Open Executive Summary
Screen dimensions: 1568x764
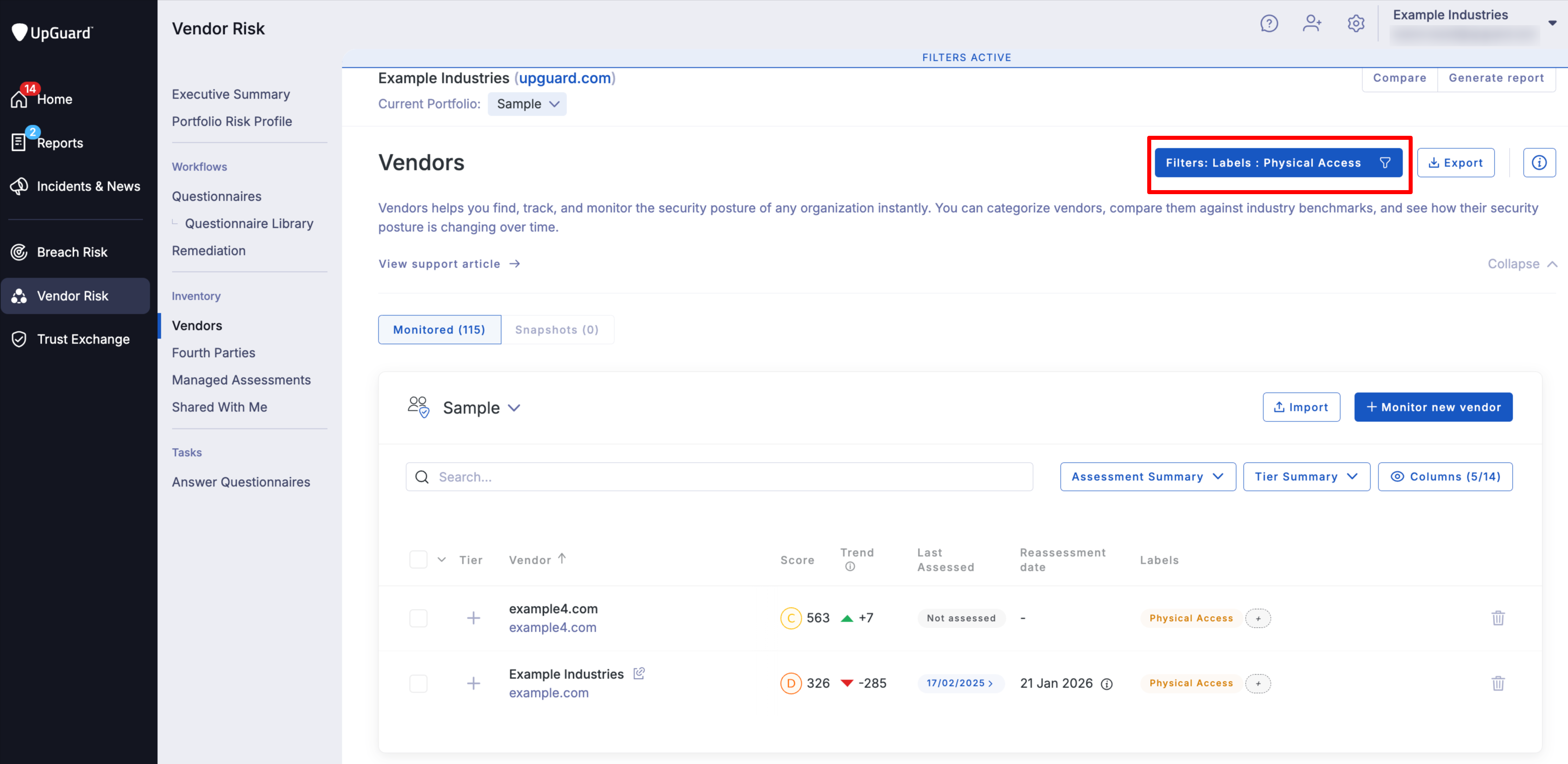[231, 95]
